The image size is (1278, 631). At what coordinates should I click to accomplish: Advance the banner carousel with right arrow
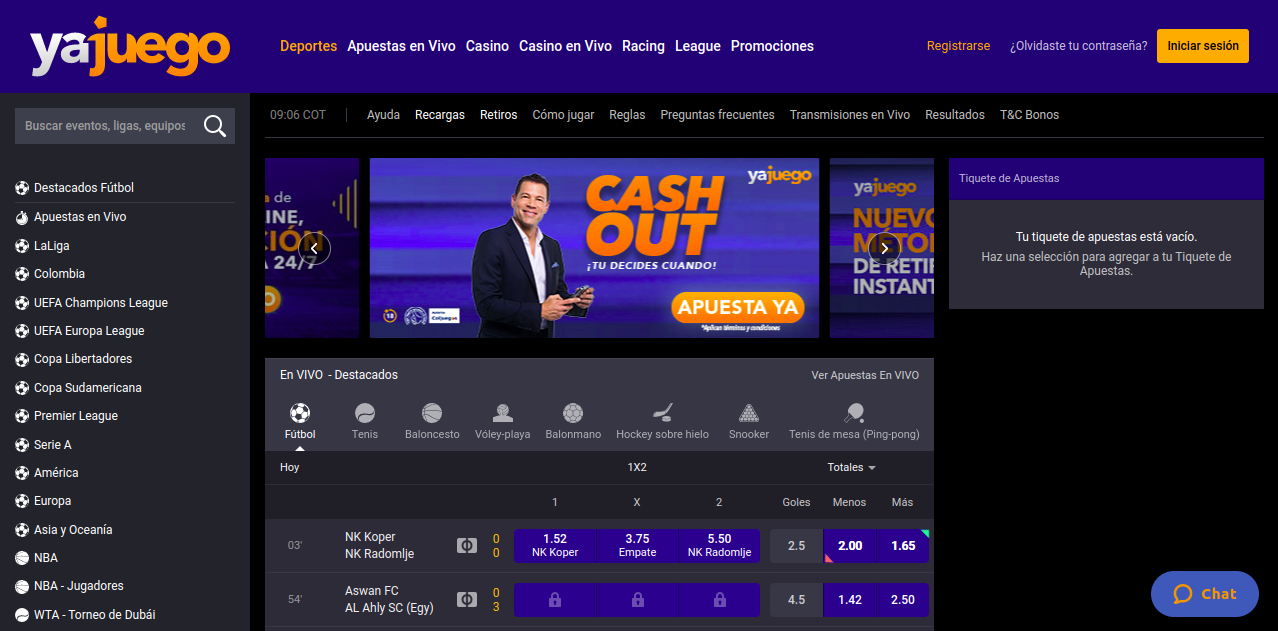[x=884, y=248]
